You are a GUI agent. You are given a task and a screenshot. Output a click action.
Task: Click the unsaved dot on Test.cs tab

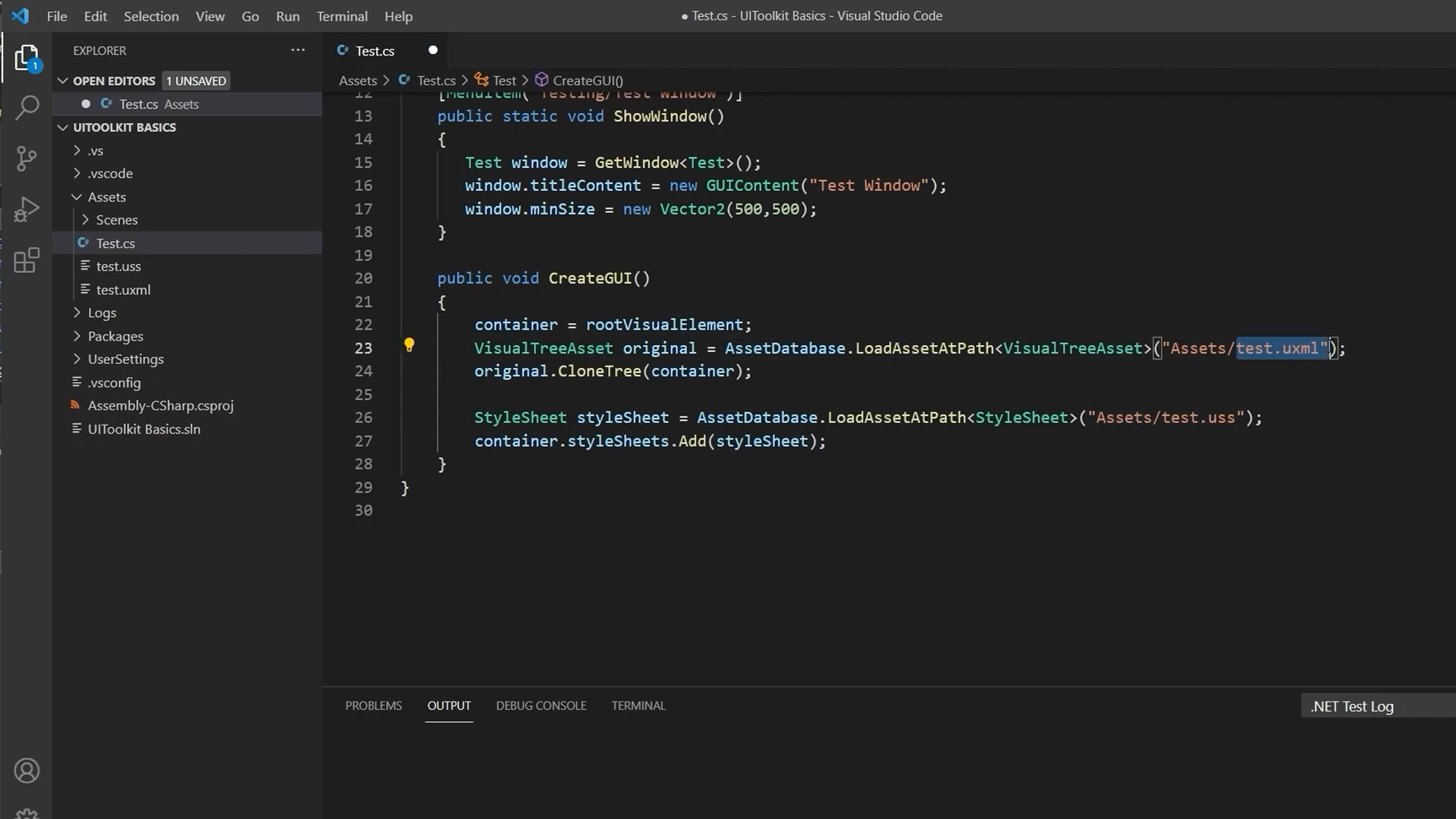[433, 50]
